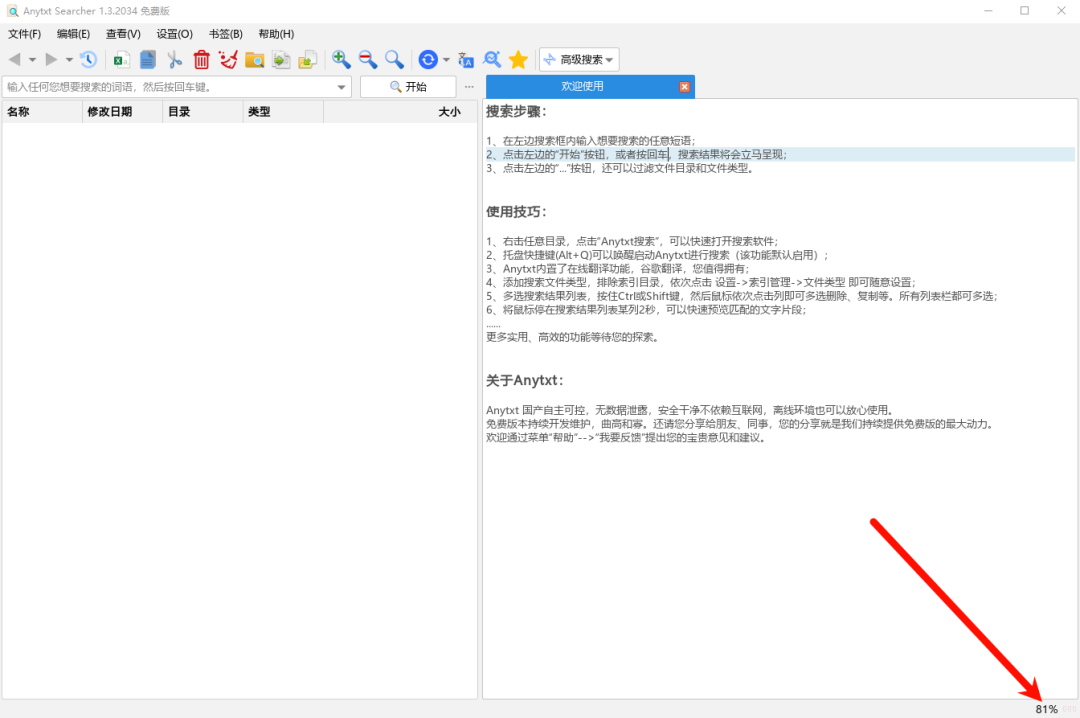Click tip line about 托盘快捷键(Alt+Q)
This screenshot has width=1080, height=718.
(658, 255)
